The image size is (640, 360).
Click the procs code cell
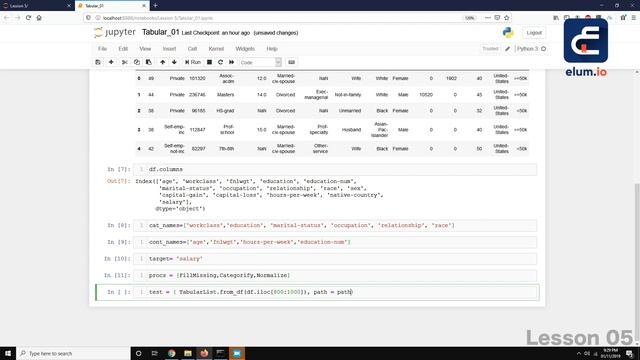tap(334, 276)
